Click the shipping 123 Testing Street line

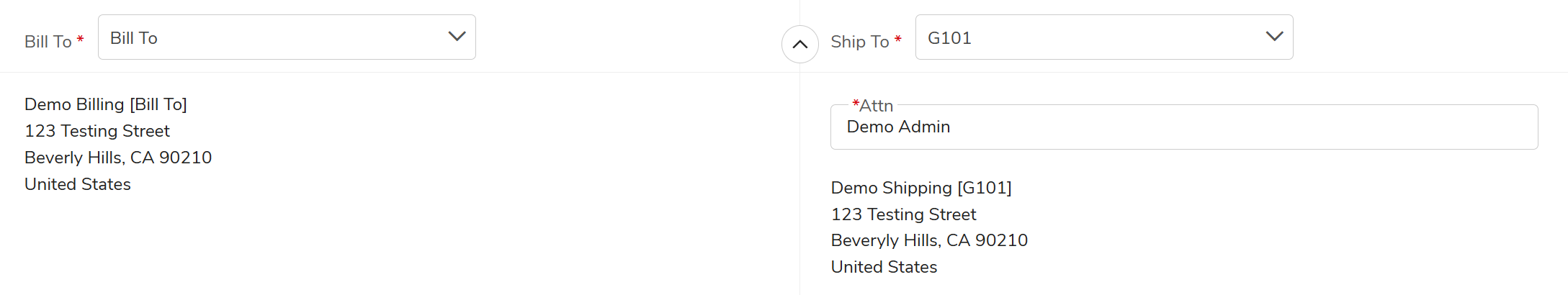pos(903,214)
